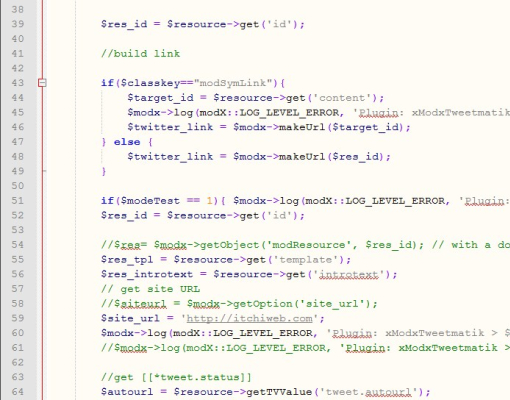Click $target_id declaration on line 44
Image resolution: width=510 pixels, height=400 pixels.
click(160, 98)
